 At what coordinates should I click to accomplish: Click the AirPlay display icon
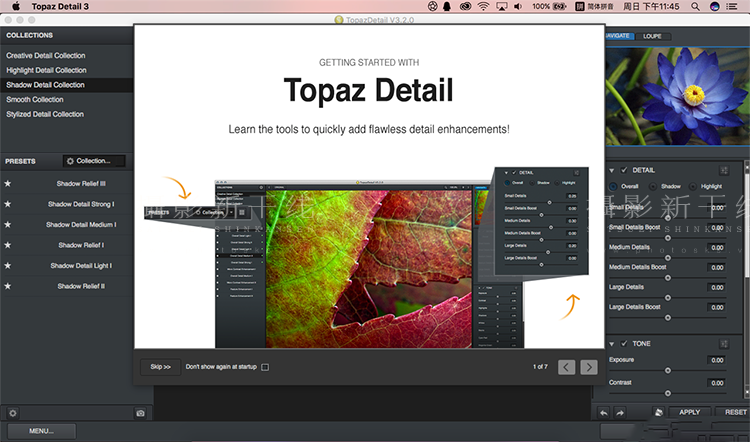[x=501, y=6]
